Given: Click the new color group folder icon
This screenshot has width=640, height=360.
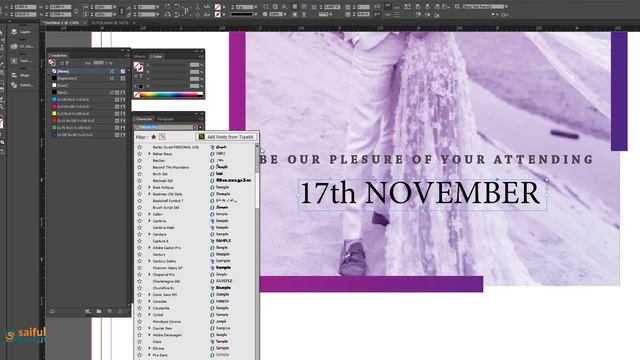Looking at the screenshot, I should tap(99, 311).
